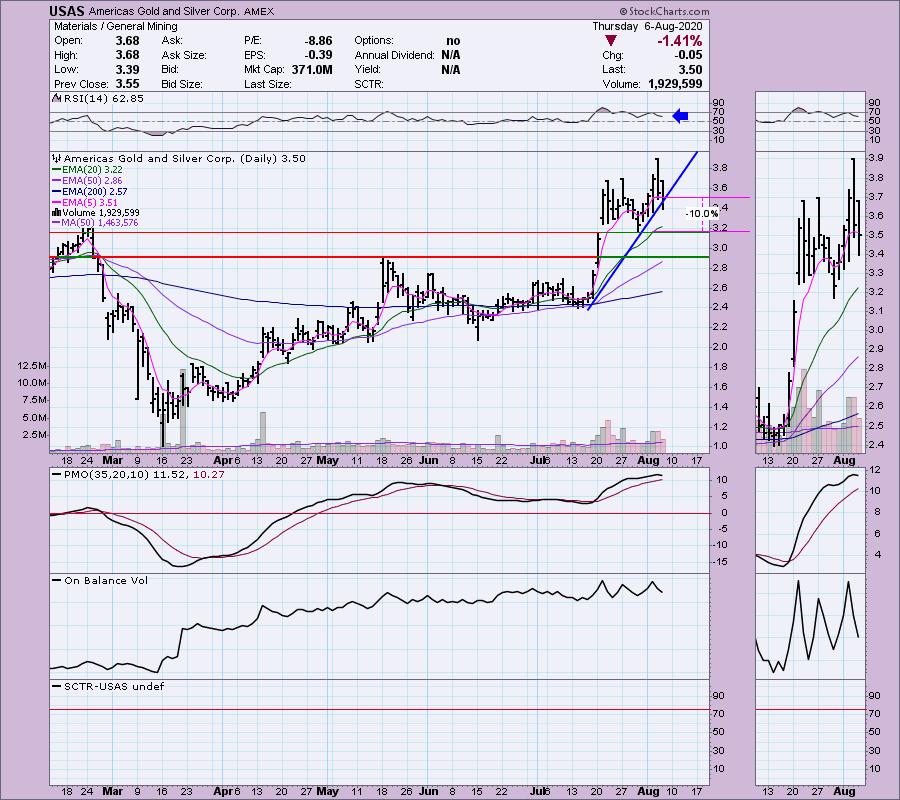This screenshot has width=900, height=800.
Task: Click the Bid Size: label
Action: tap(182, 84)
